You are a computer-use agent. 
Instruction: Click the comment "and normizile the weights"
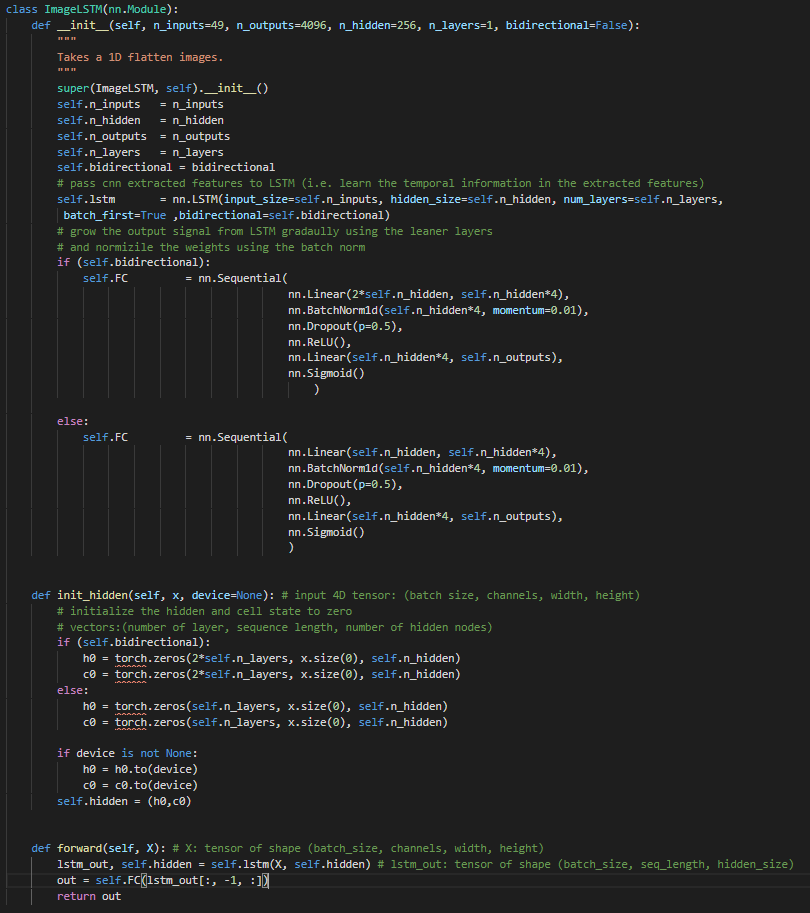pos(210,247)
